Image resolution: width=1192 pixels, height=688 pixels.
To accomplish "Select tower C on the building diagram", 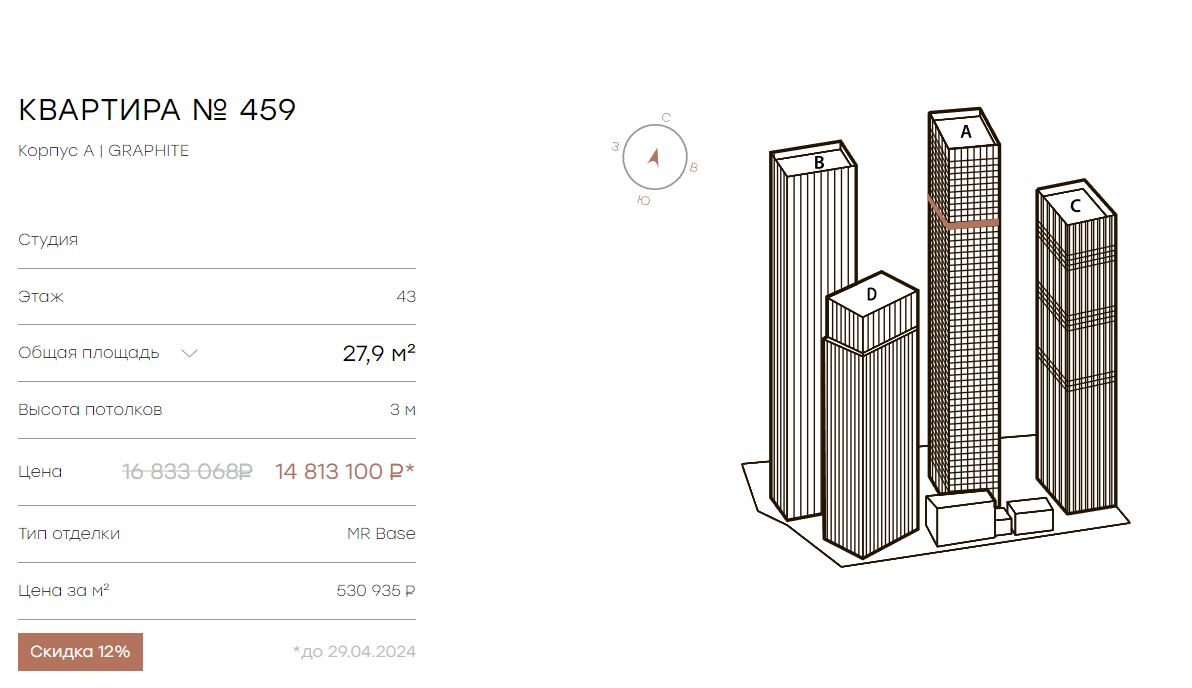I will [x=1076, y=350].
